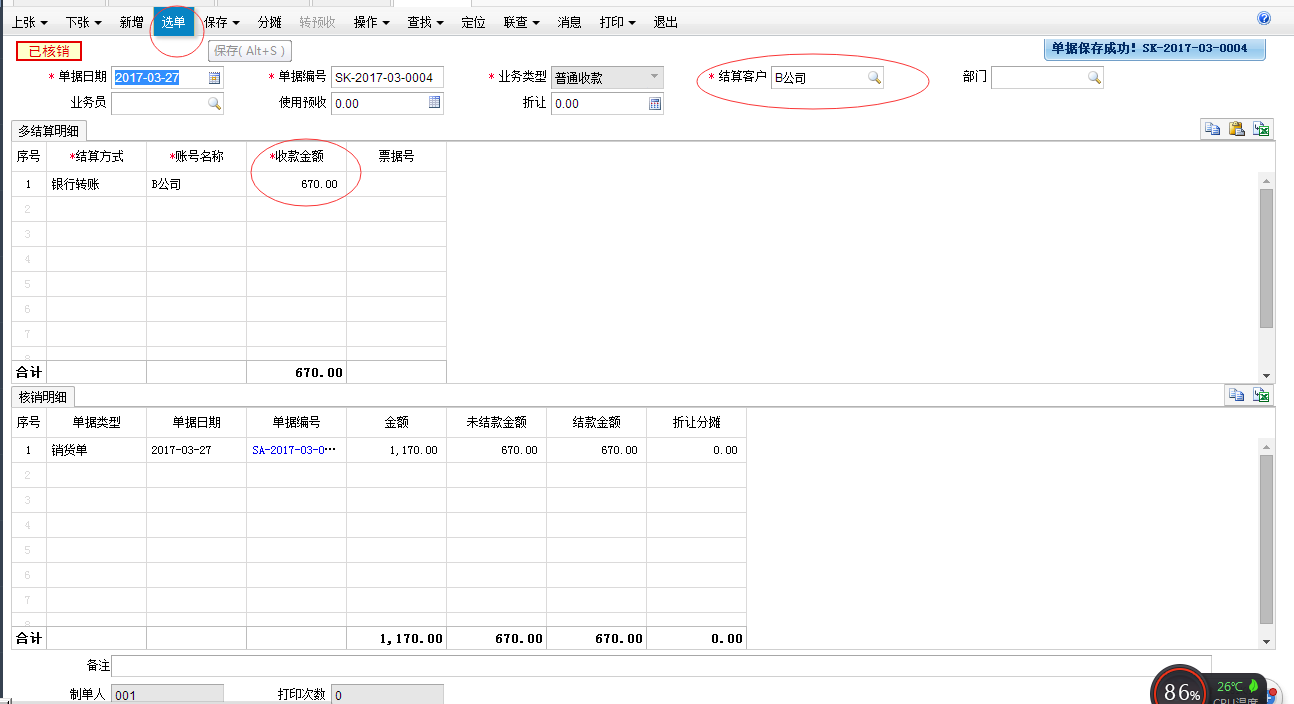Open the 保存 dropdown menu
Screen dimensions: 1294x704
[x=221, y=22]
